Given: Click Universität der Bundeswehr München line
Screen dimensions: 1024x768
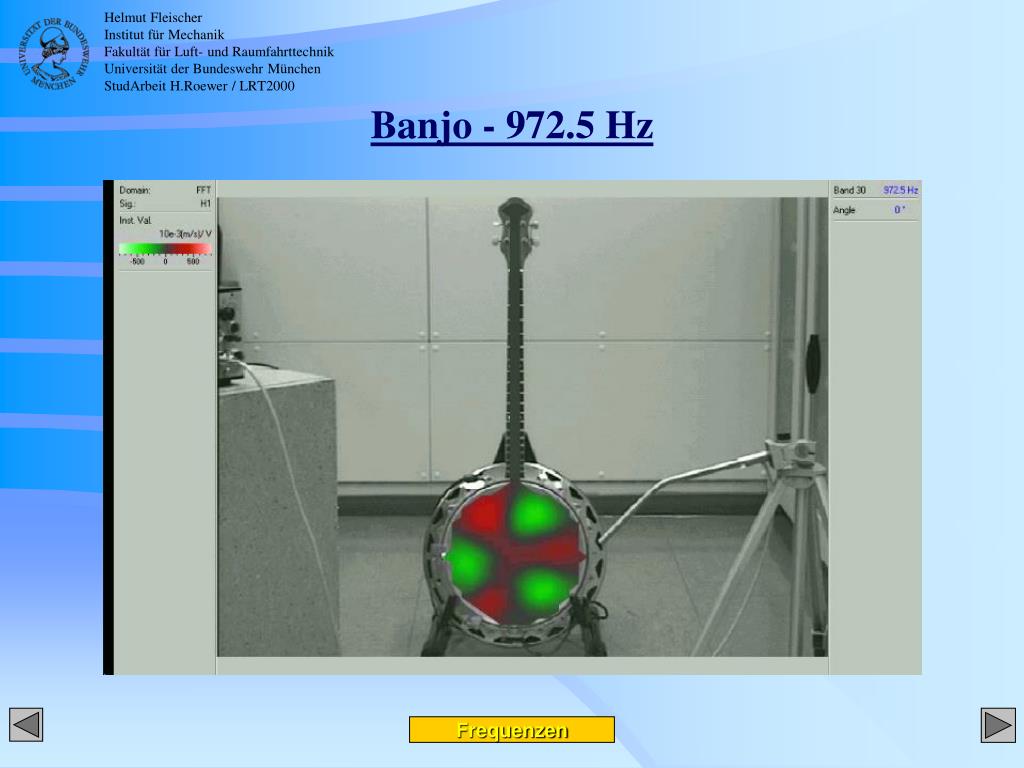Looking at the screenshot, I should 212,69.
